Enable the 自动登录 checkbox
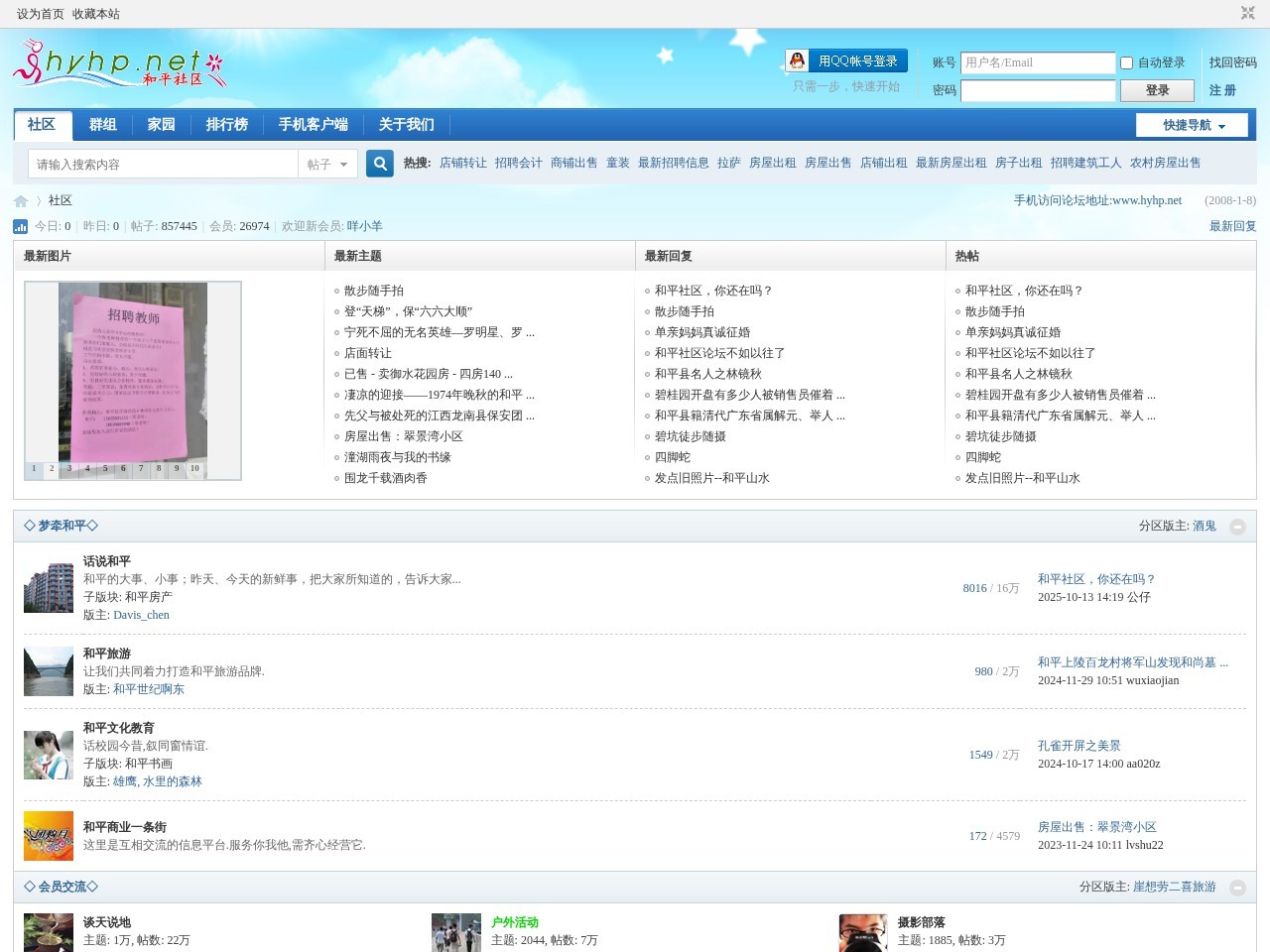Image resolution: width=1270 pixels, height=952 pixels. pyautogui.click(x=1126, y=62)
